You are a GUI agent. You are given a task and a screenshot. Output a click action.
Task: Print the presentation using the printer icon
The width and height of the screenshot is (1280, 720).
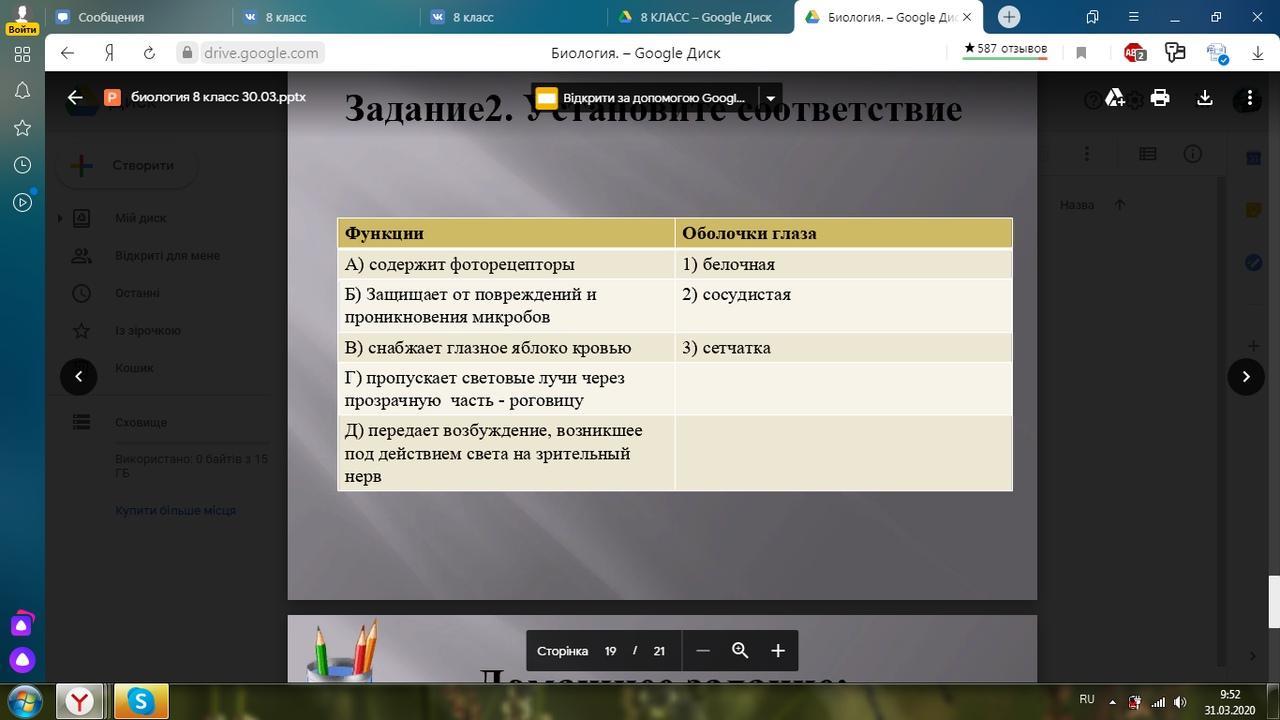pyautogui.click(x=1160, y=97)
